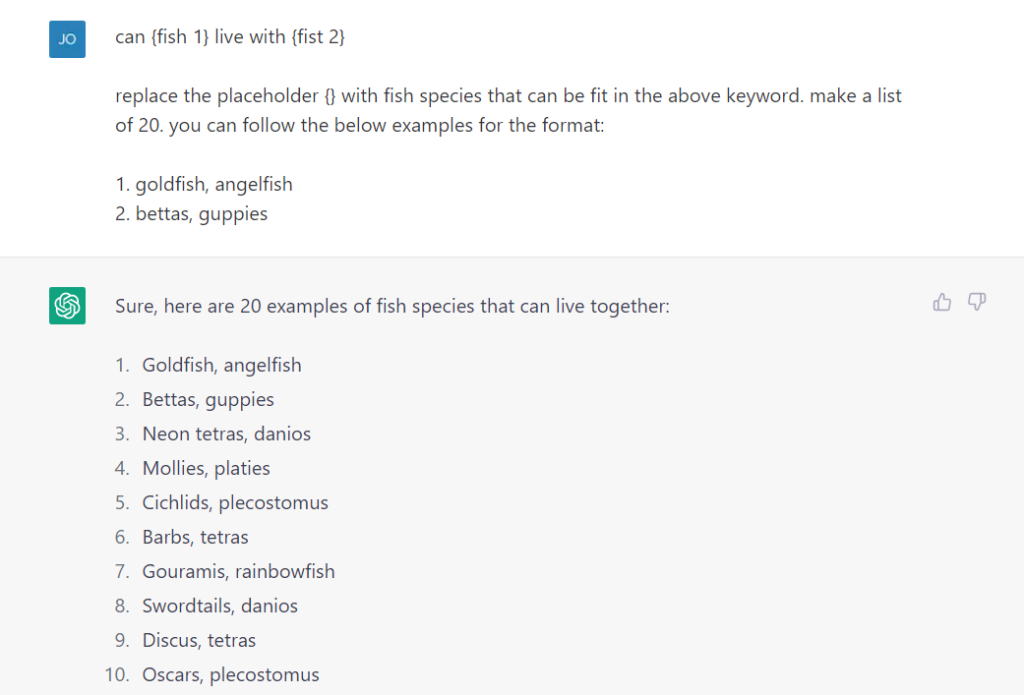Click response list item "Bettas, guppies"
The width and height of the screenshot is (1024, 695).
(208, 400)
